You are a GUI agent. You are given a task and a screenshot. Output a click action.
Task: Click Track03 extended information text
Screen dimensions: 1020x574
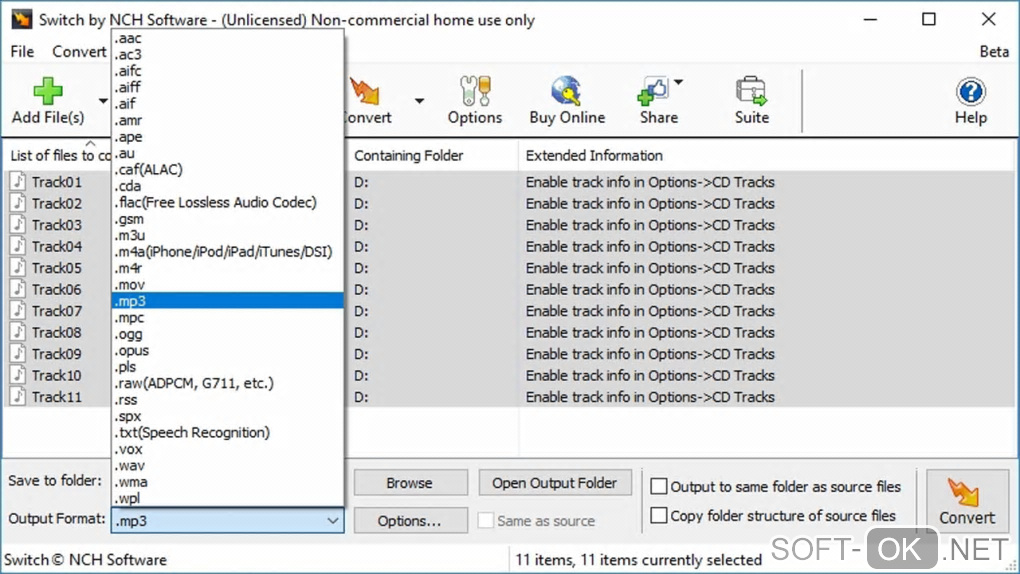point(650,225)
